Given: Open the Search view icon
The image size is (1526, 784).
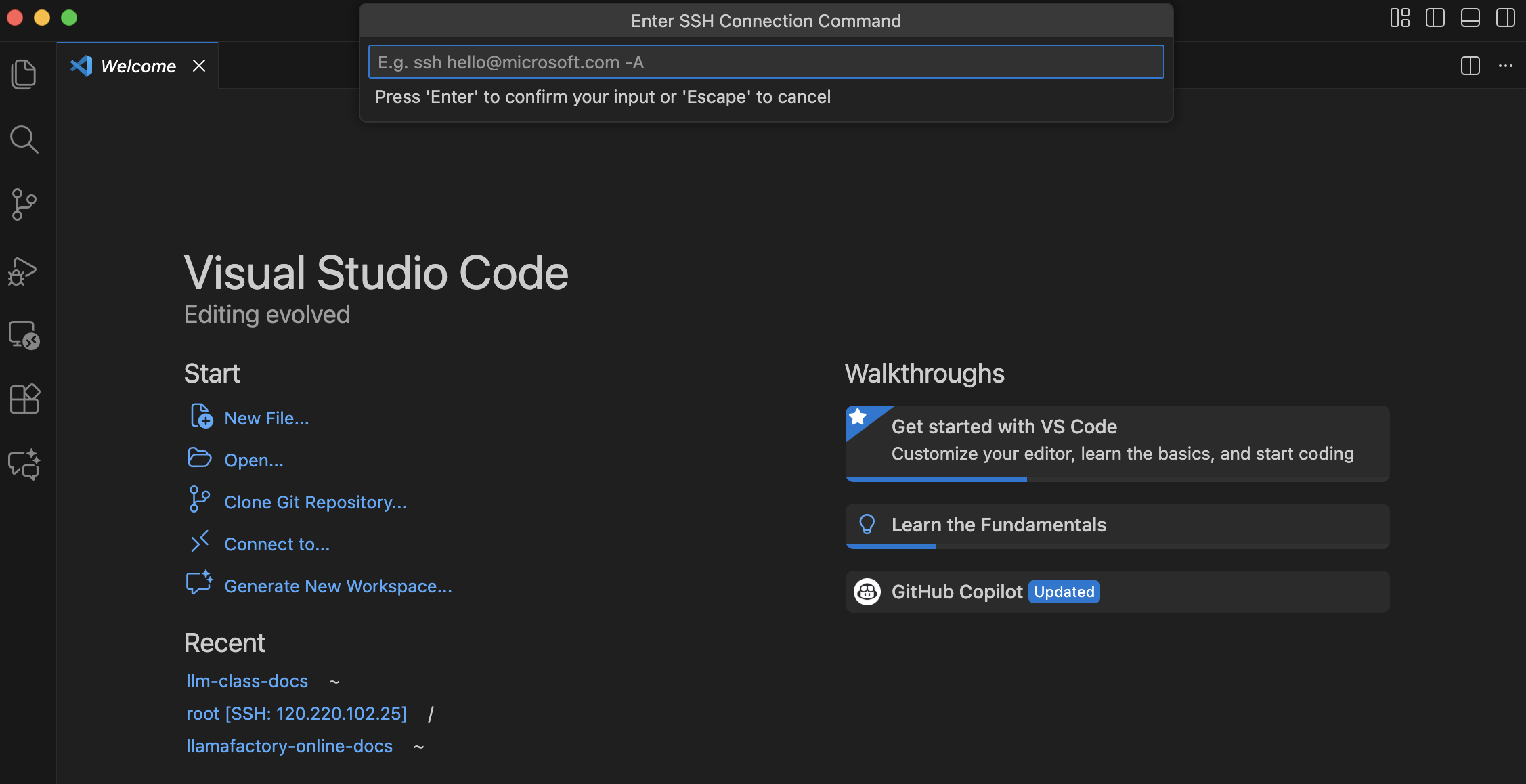Looking at the screenshot, I should coord(24,139).
